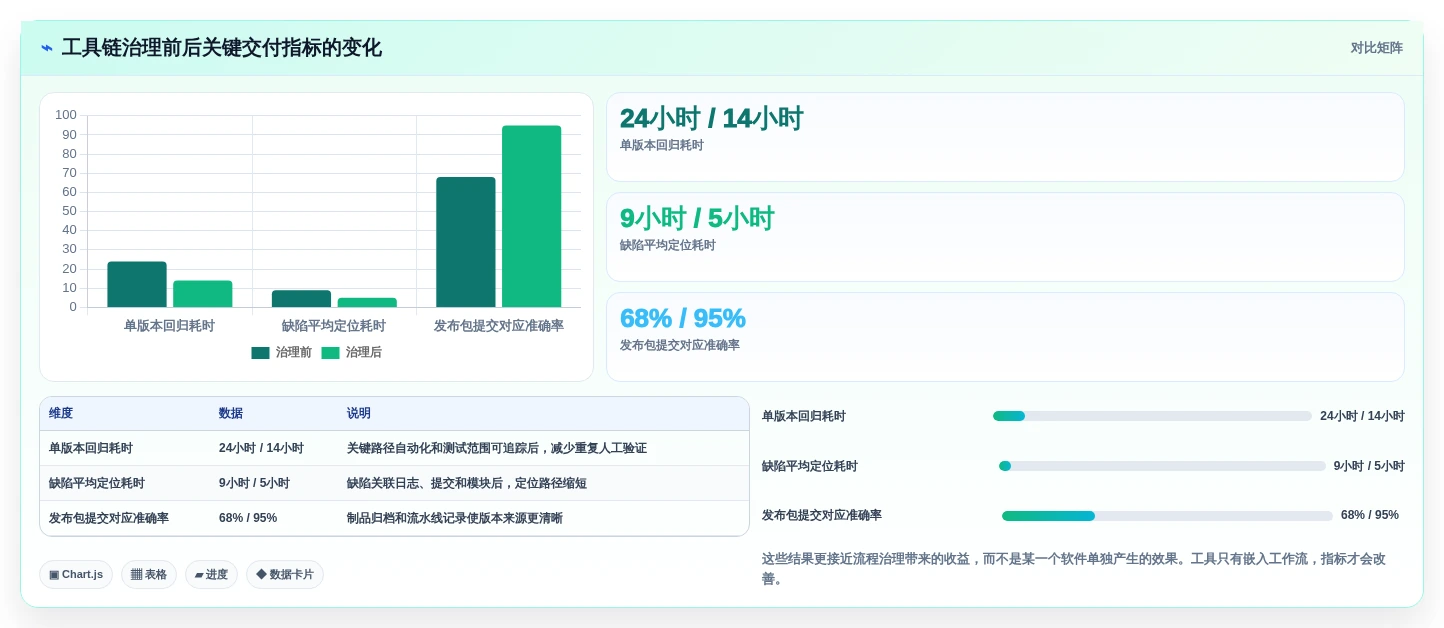Click chart axis label 缺陷平均定位耗时

pos(334,326)
